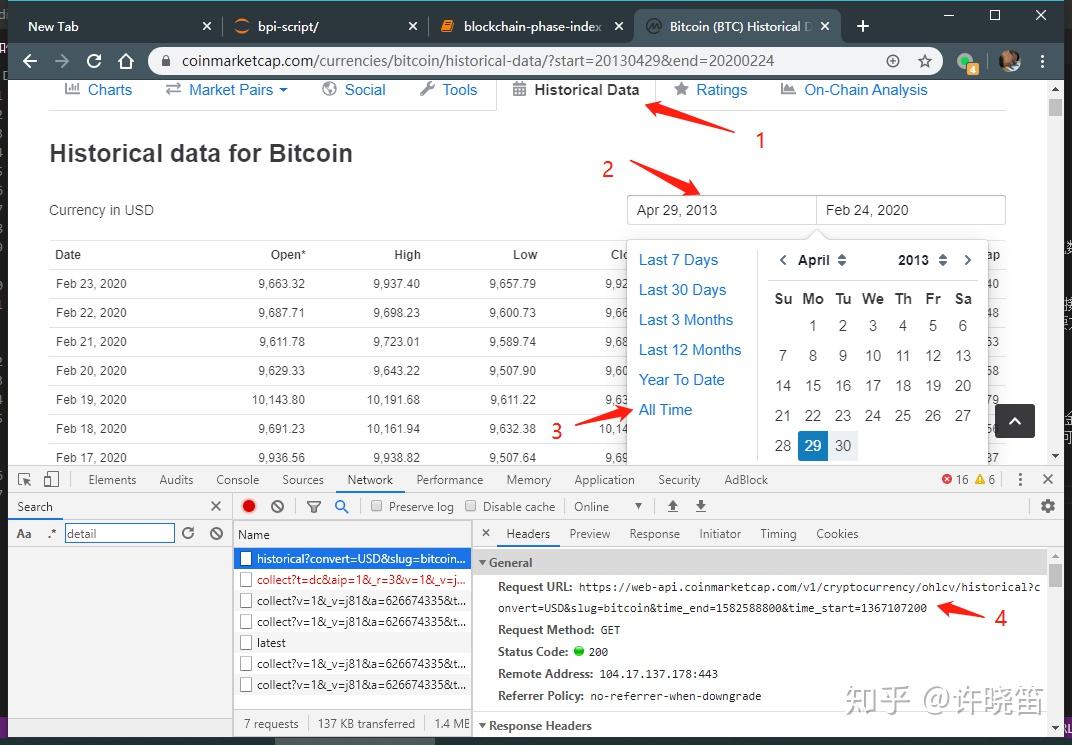Open DevTools Elements tab

(112, 480)
